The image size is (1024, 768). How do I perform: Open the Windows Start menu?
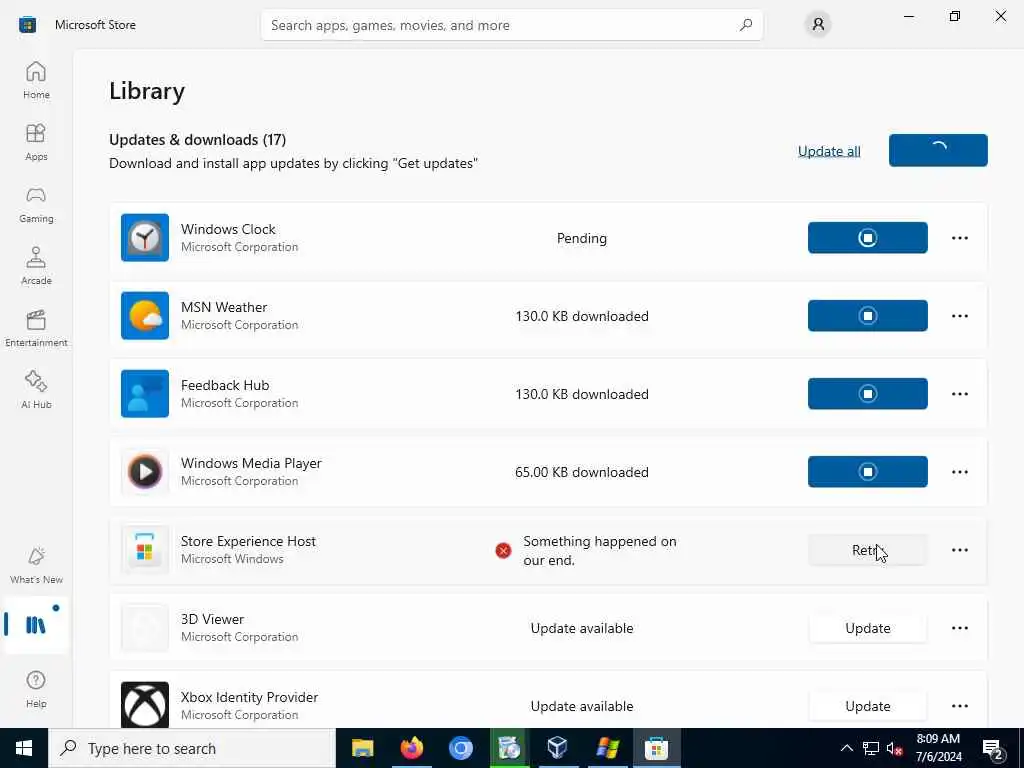pos(24,748)
